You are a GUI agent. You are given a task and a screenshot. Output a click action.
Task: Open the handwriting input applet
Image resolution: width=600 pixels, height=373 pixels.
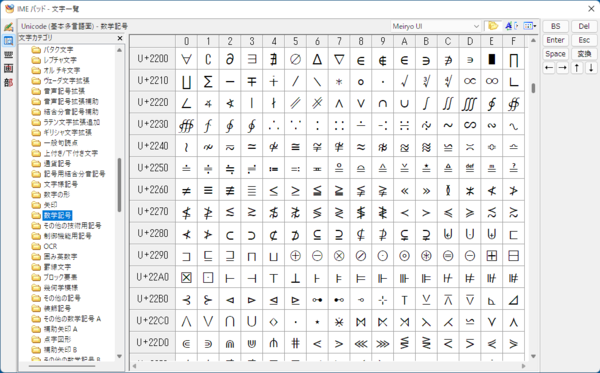[x=8, y=27]
